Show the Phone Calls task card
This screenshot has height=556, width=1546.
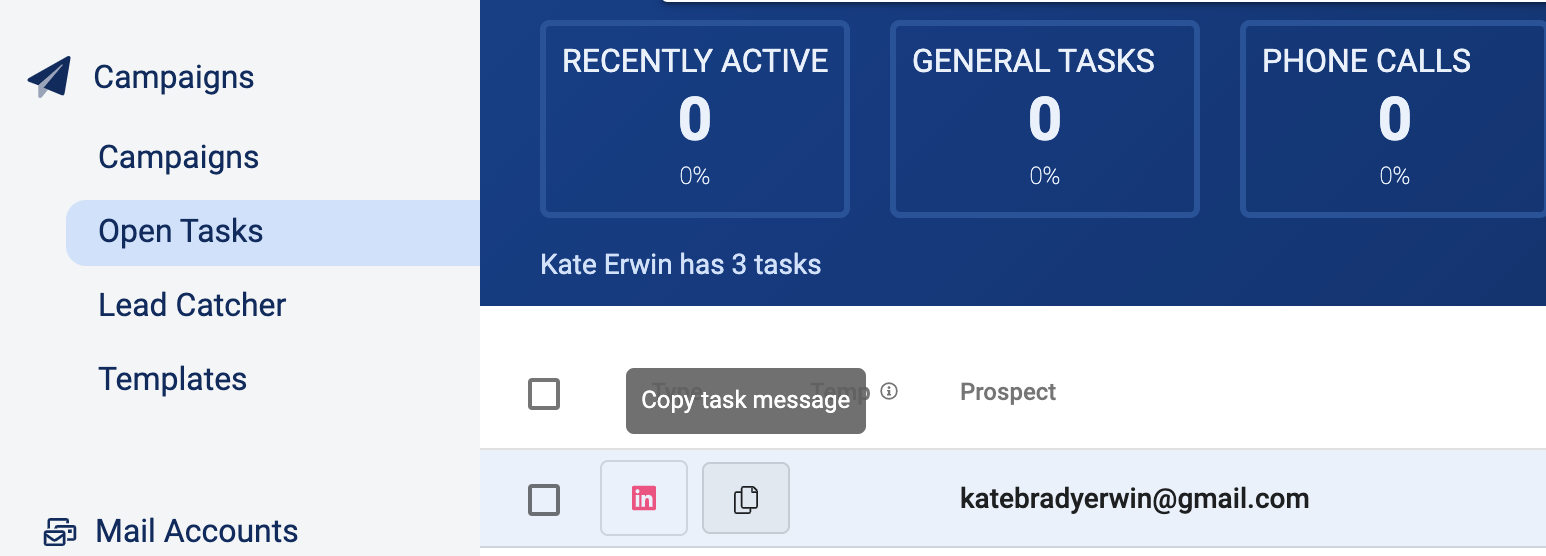pyautogui.click(x=1393, y=119)
